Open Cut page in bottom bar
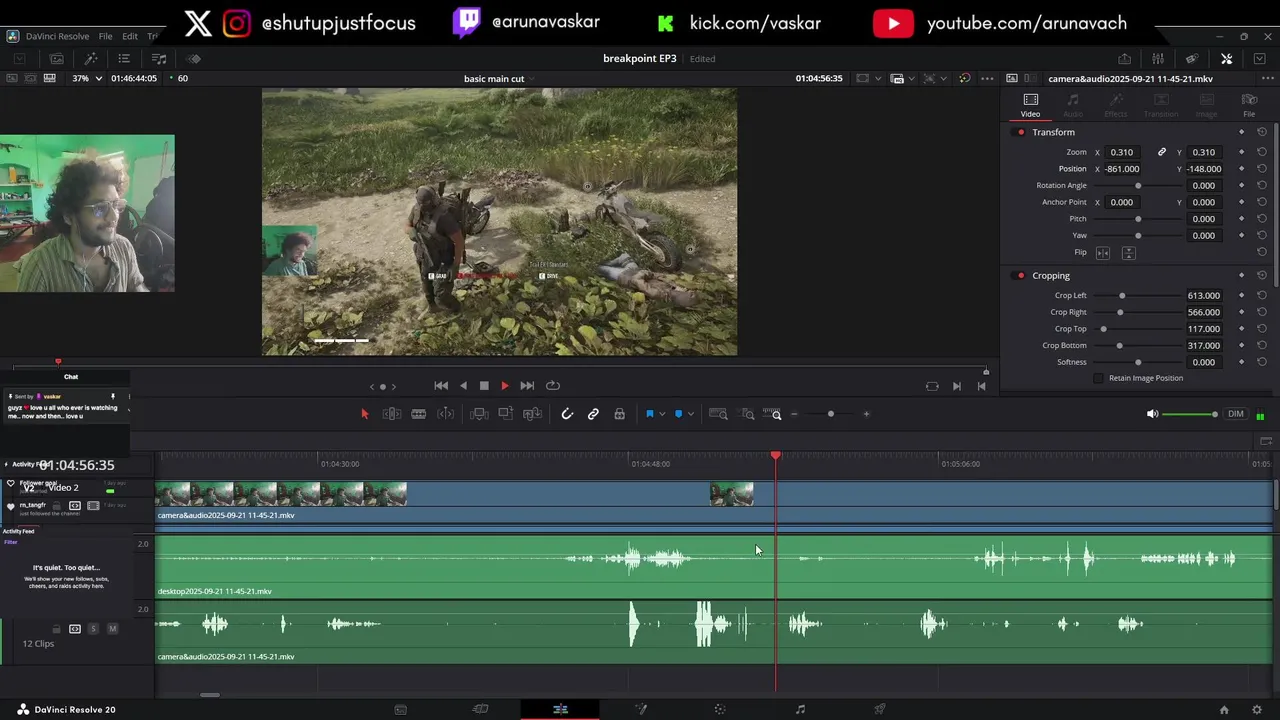Viewport: 1280px width, 720px height. pyautogui.click(x=480, y=709)
